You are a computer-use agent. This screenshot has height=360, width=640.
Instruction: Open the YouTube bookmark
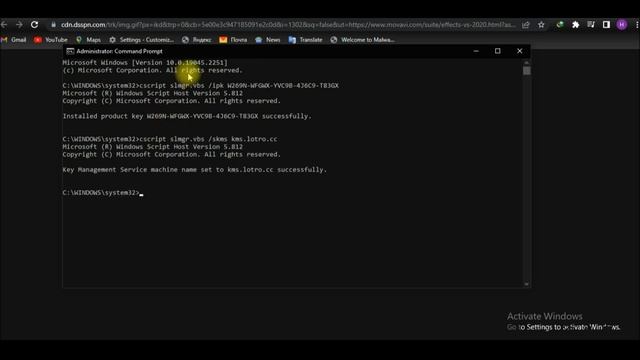[x=51, y=40]
